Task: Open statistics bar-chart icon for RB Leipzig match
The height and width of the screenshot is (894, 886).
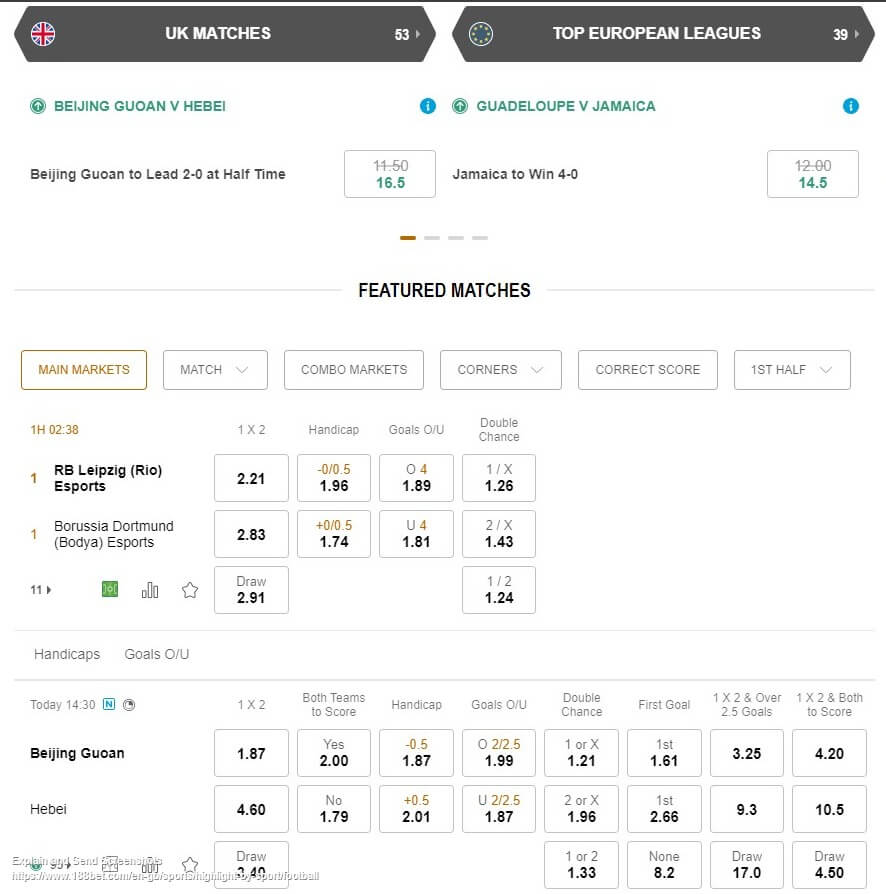Action: (150, 590)
